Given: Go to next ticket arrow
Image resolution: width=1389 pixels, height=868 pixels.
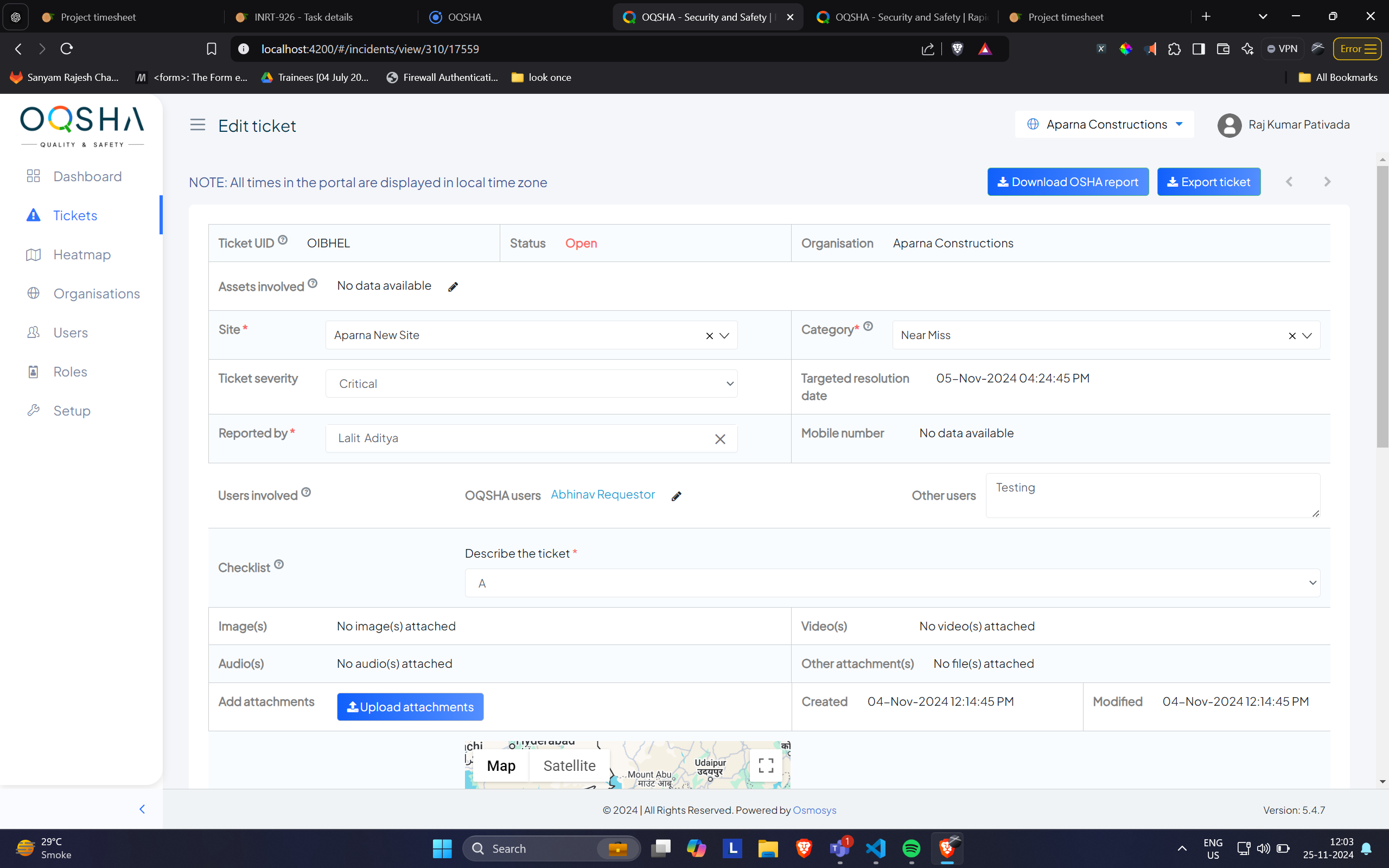Looking at the screenshot, I should 1327,182.
